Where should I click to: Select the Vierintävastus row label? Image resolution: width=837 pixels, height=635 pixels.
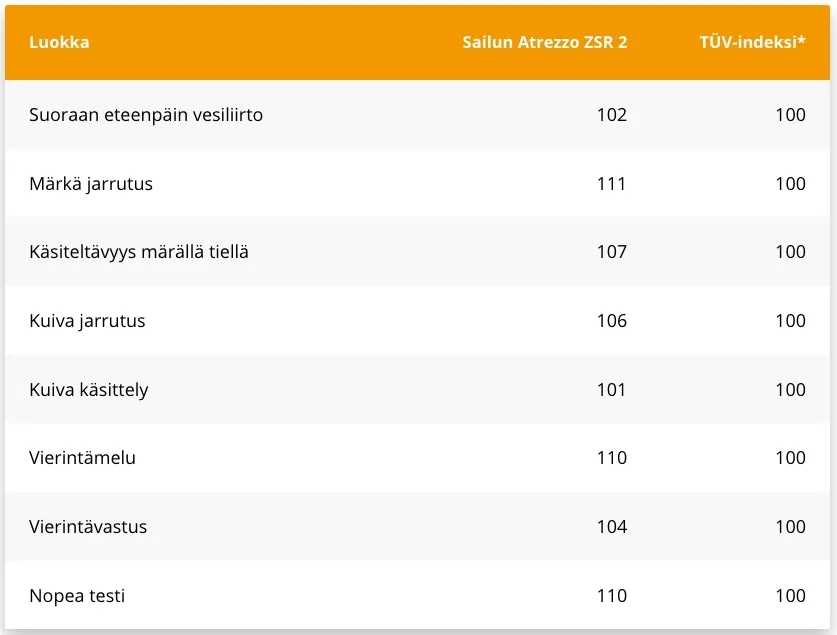88,527
